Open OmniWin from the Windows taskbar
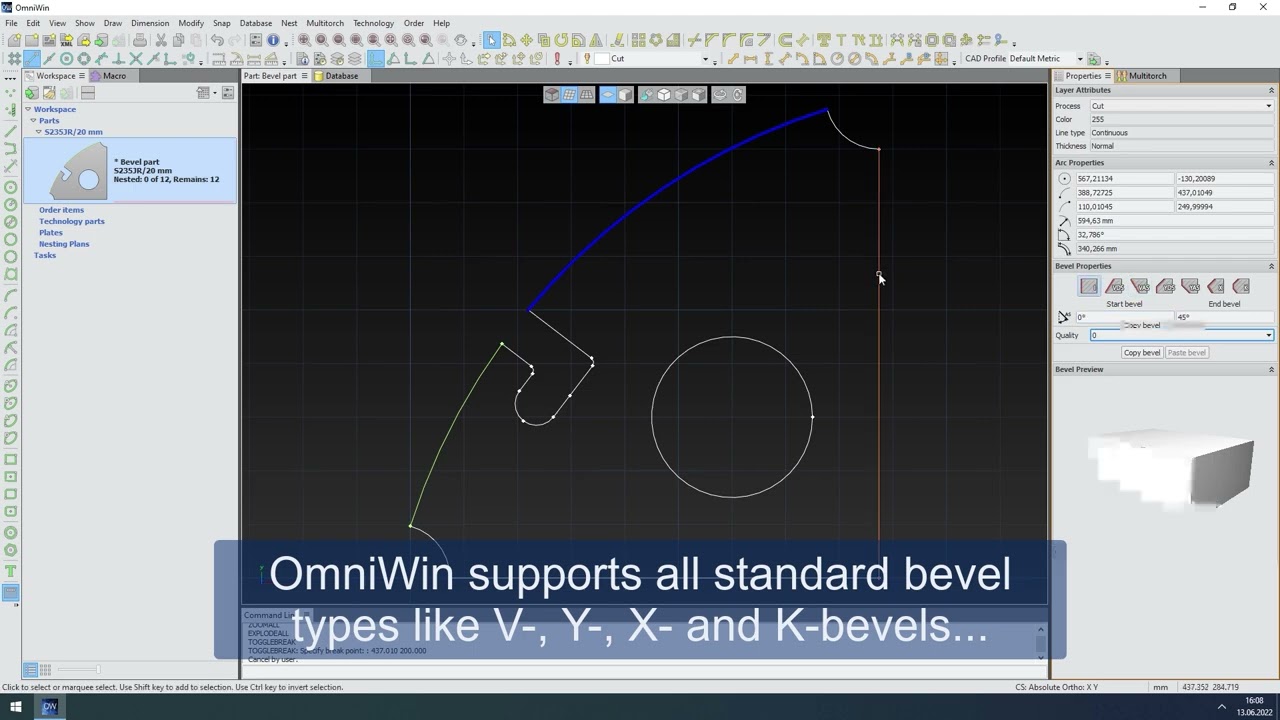 [49, 707]
